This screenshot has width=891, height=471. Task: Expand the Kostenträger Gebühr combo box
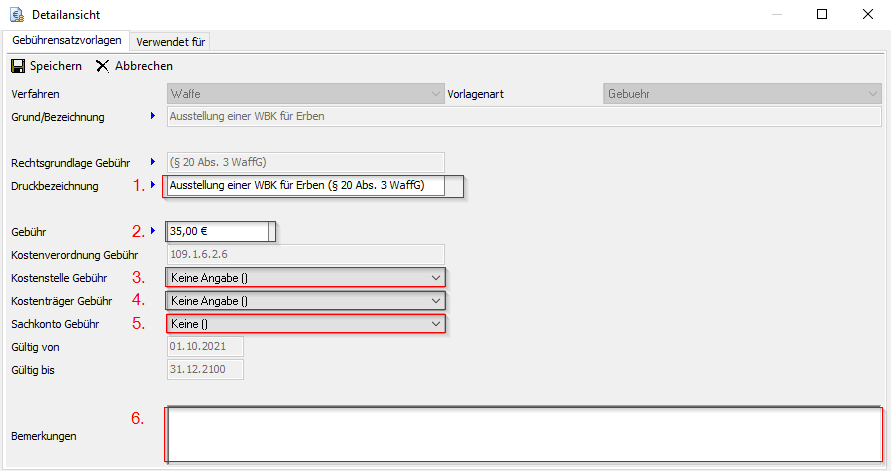click(x=434, y=300)
